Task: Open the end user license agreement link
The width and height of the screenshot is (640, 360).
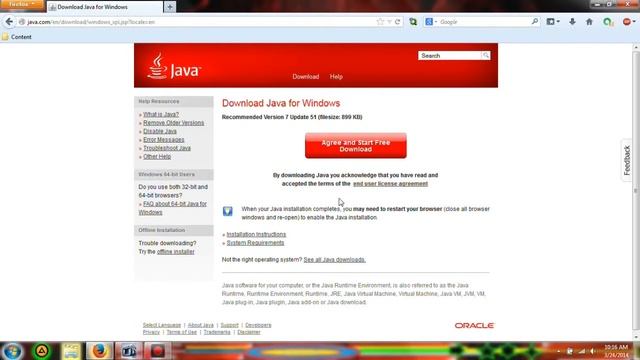Action: [x=390, y=184]
